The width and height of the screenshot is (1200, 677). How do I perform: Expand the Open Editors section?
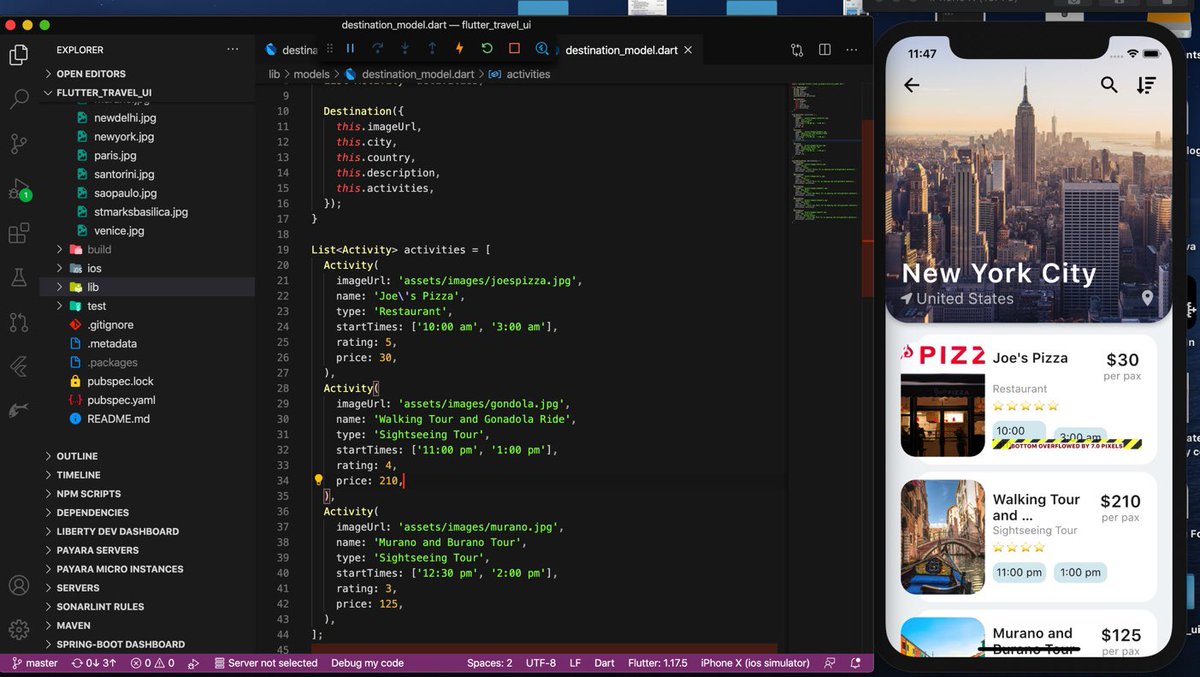pos(90,74)
